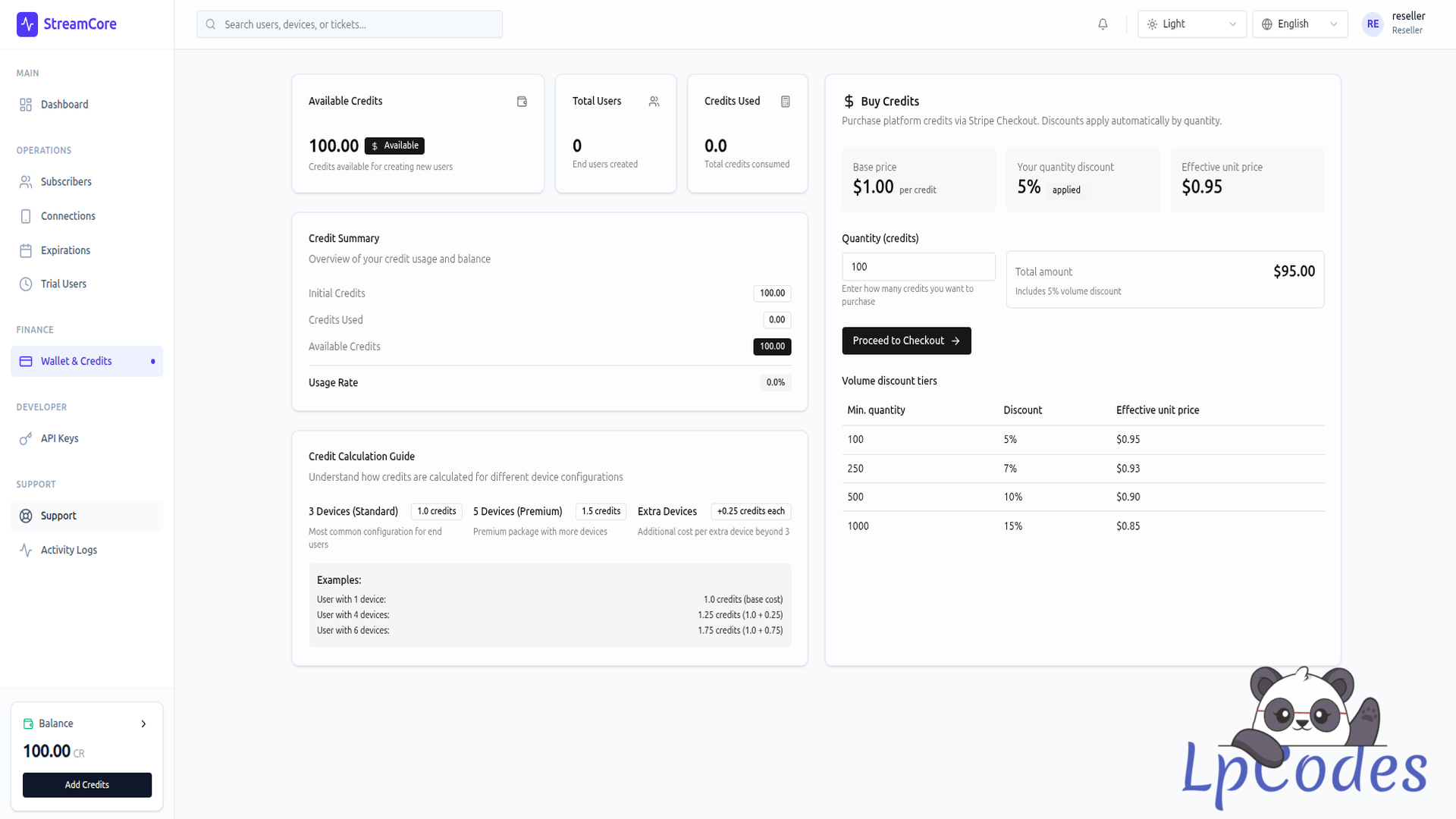Click the calculator icon on Credits Used card
Image resolution: width=1456 pixels, height=819 pixels.
(x=786, y=102)
